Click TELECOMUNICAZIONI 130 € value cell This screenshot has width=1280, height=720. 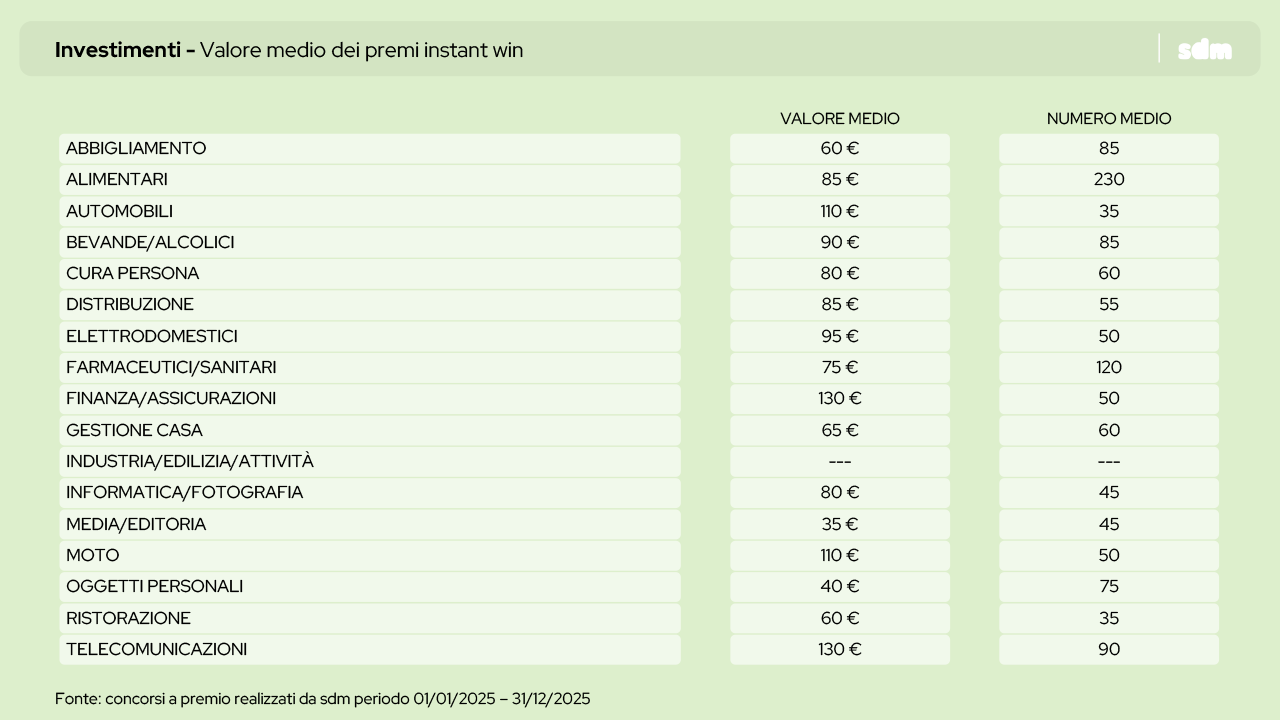coord(839,649)
